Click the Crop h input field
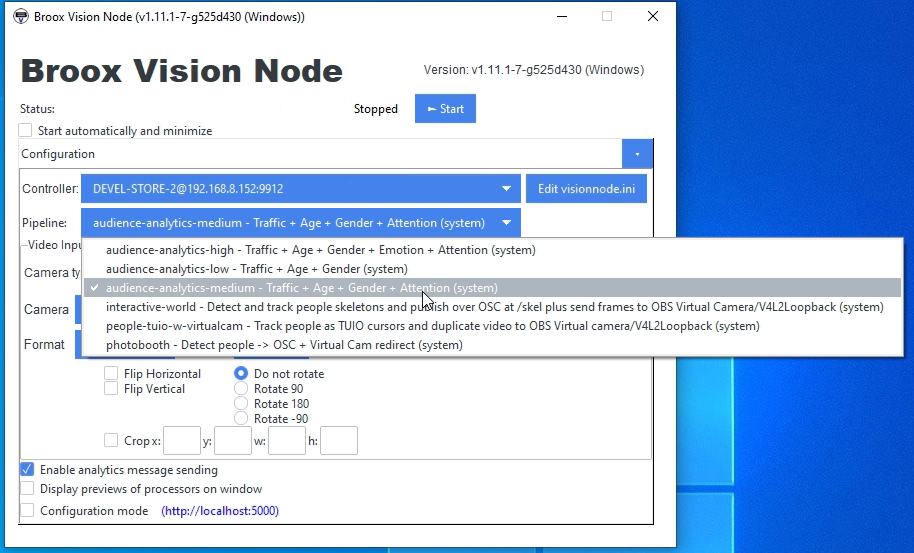This screenshot has height=553, width=914. [339, 441]
